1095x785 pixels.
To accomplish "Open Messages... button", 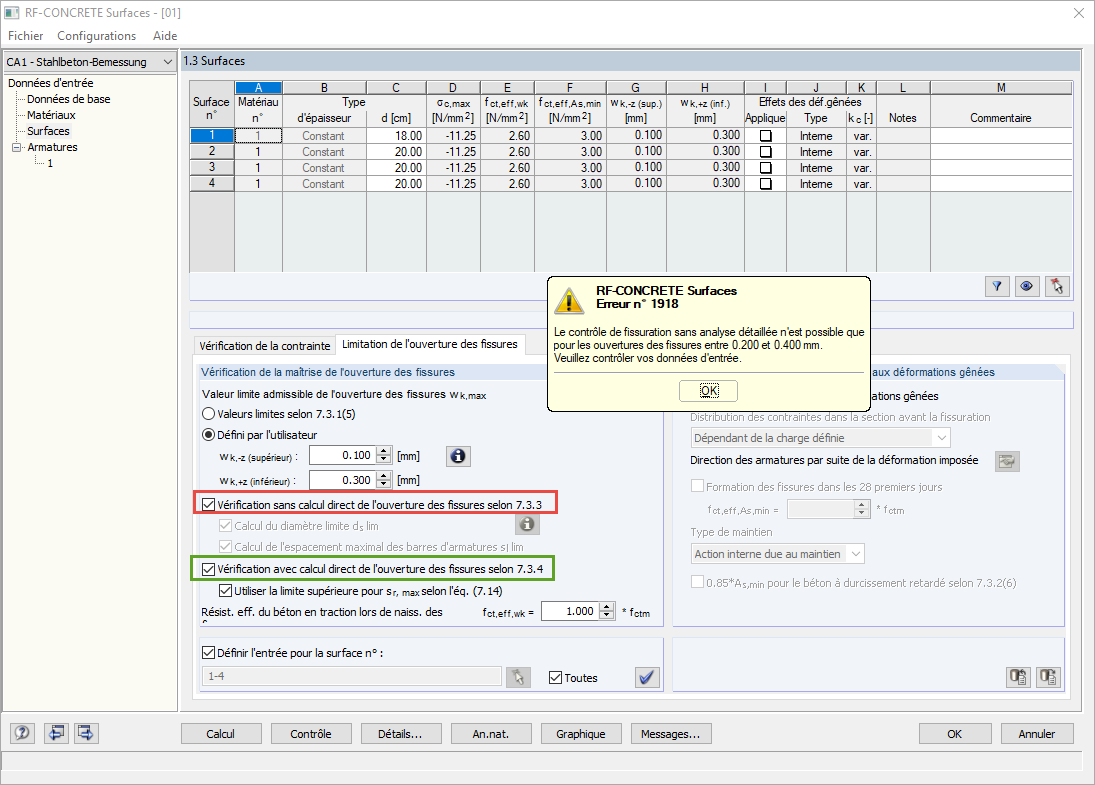I will coord(670,734).
